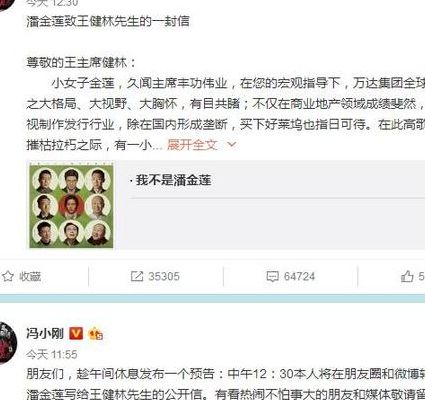Click the top post timestamp 今天 12:30
The width and height of the screenshot is (425, 400).
tap(52, 3)
